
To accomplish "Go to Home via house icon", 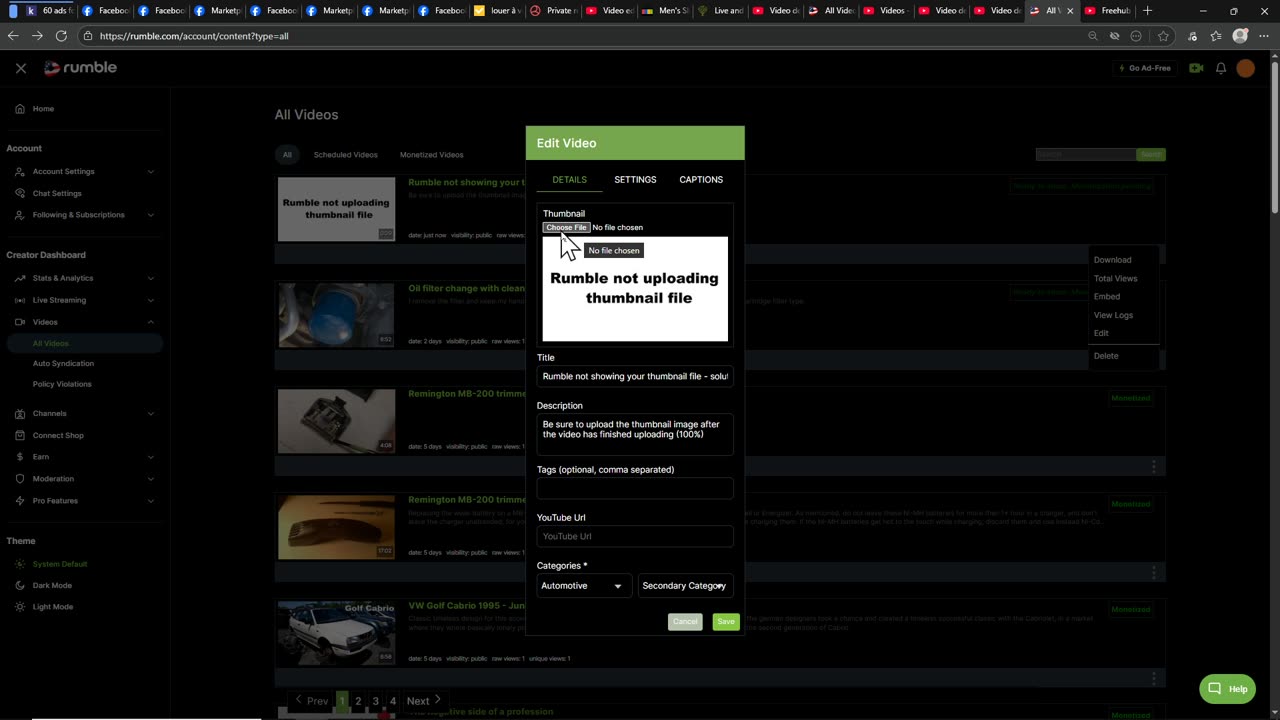I will coord(20,109).
